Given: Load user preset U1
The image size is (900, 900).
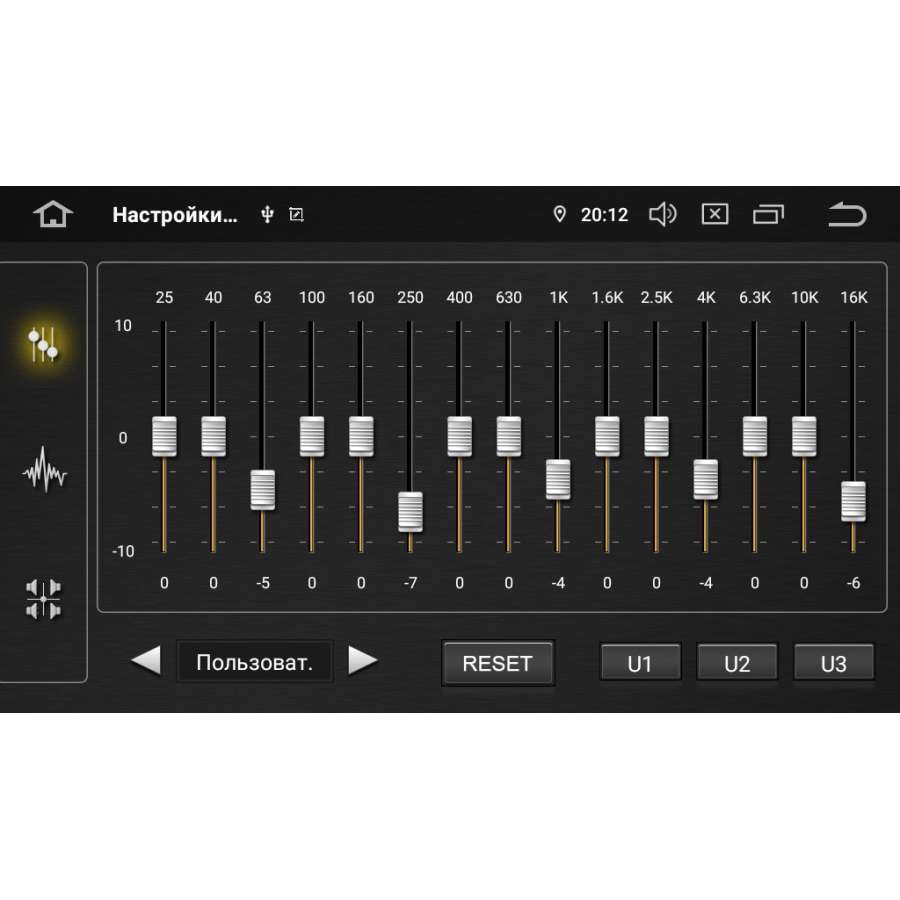Looking at the screenshot, I should point(640,663).
